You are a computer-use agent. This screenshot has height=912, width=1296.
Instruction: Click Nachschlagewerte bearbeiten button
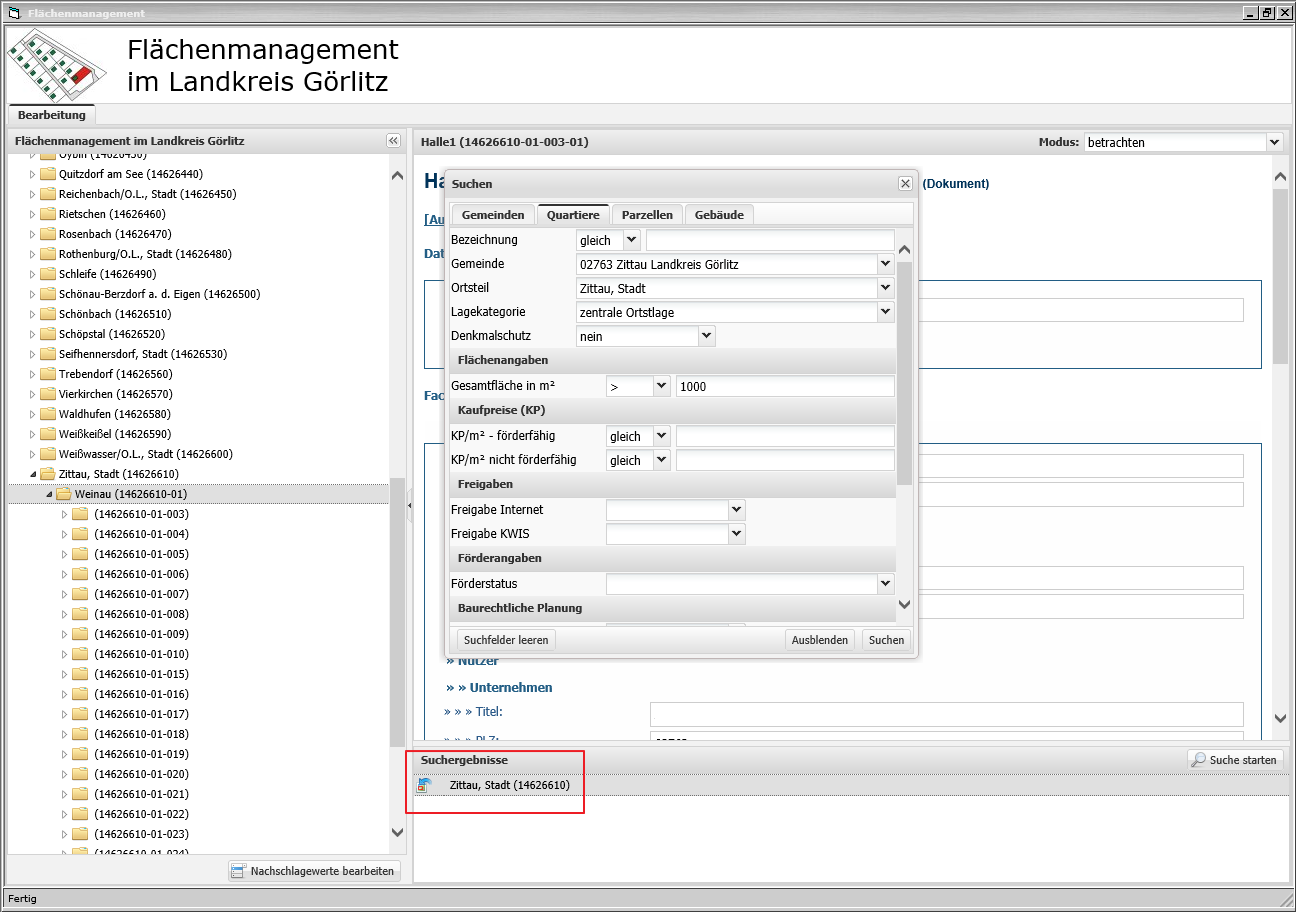(x=314, y=871)
